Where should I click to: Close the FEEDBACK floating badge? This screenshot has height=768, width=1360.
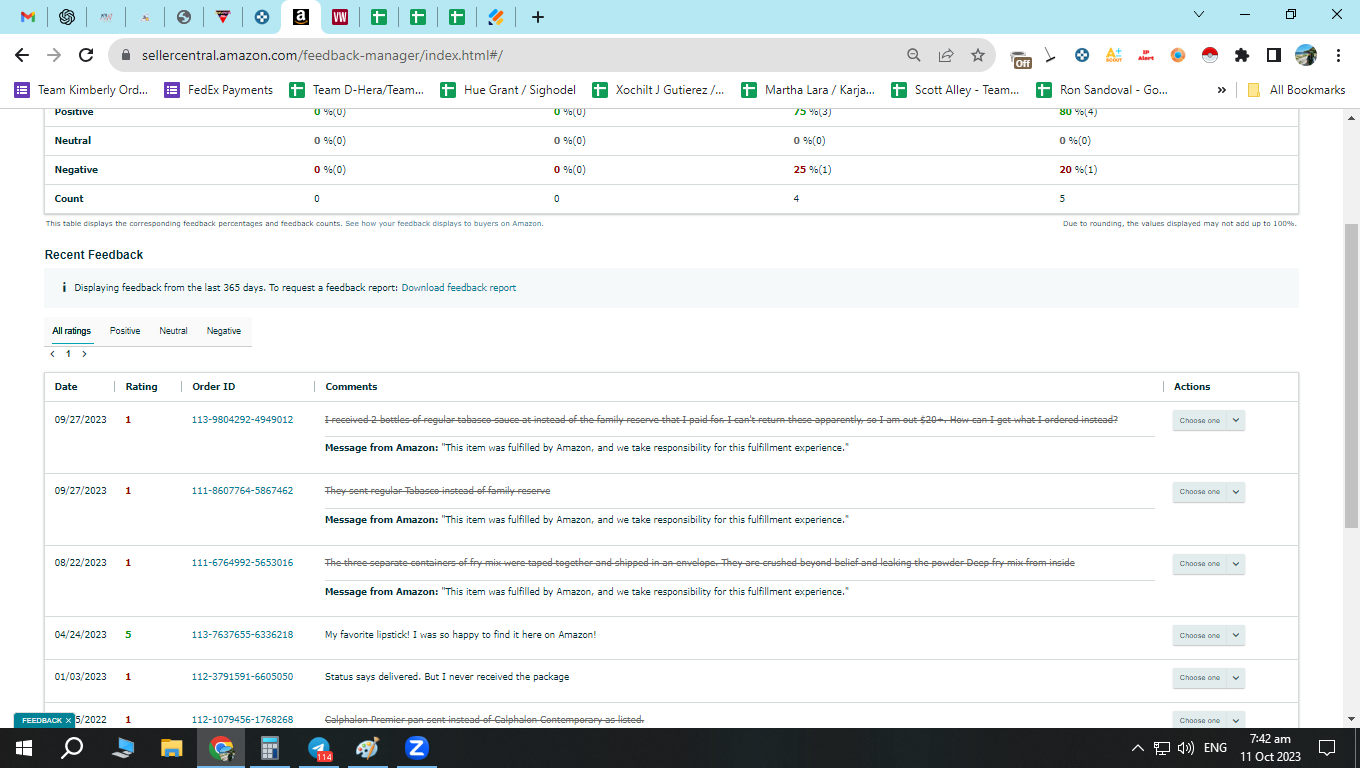tap(68, 720)
